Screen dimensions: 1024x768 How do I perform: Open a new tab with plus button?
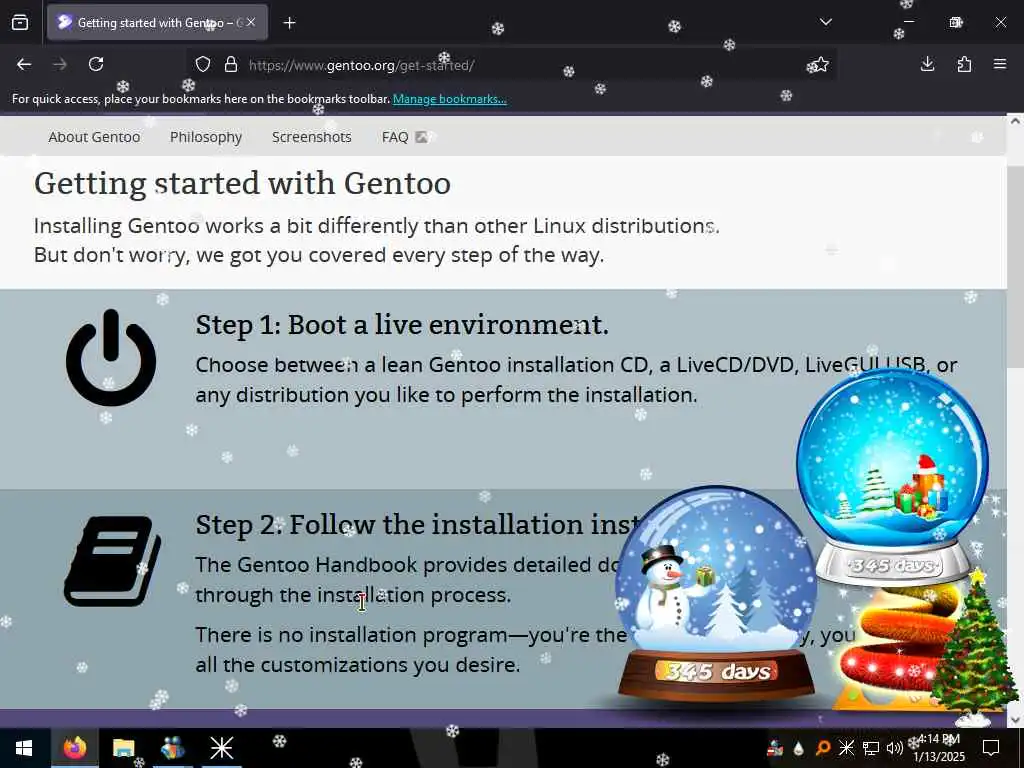pyautogui.click(x=289, y=23)
